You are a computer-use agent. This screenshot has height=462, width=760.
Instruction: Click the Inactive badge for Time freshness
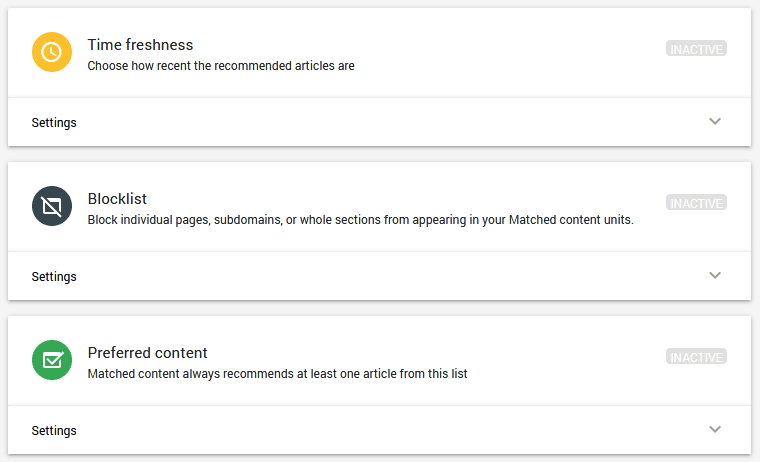(696, 49)
